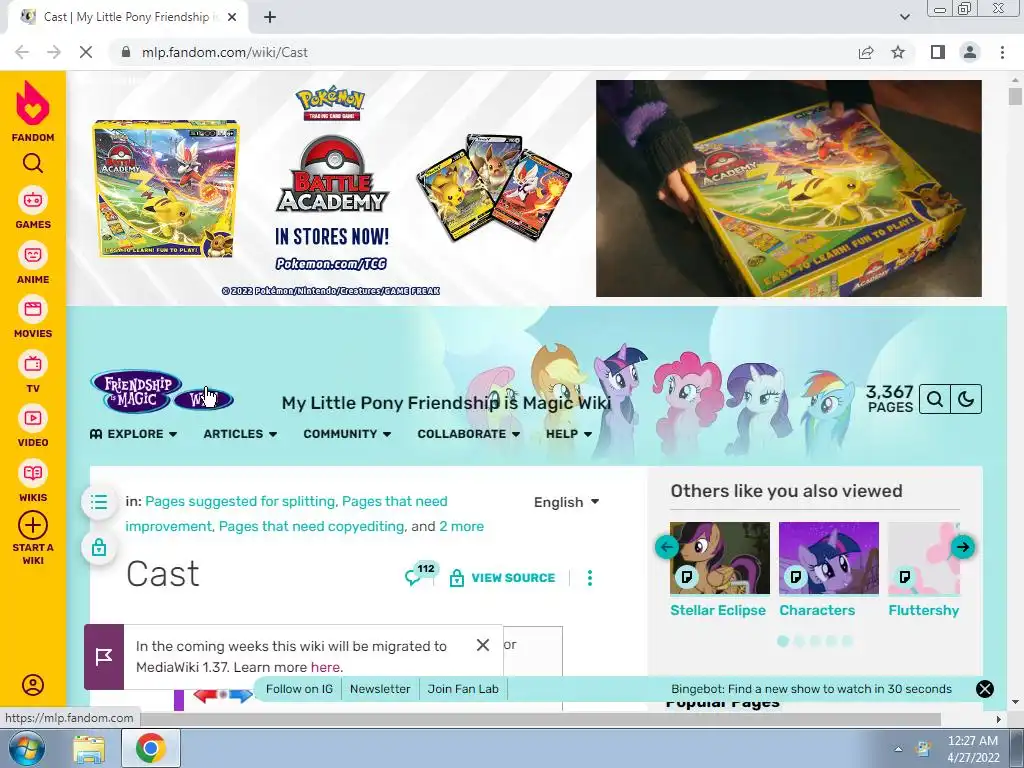Viewport: 1024px width, 768px height.
Task: Click the address bar URL
Action: (x=225, y=52)
